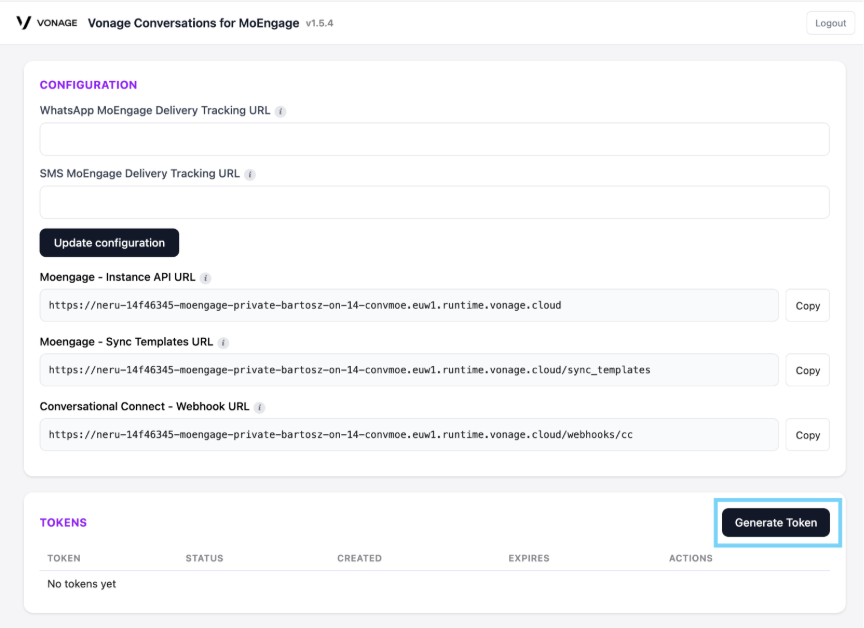The height and width of the screenshot is (628, 864).
Task: Click the version label v1.5.4
Action: click(320, 23)
